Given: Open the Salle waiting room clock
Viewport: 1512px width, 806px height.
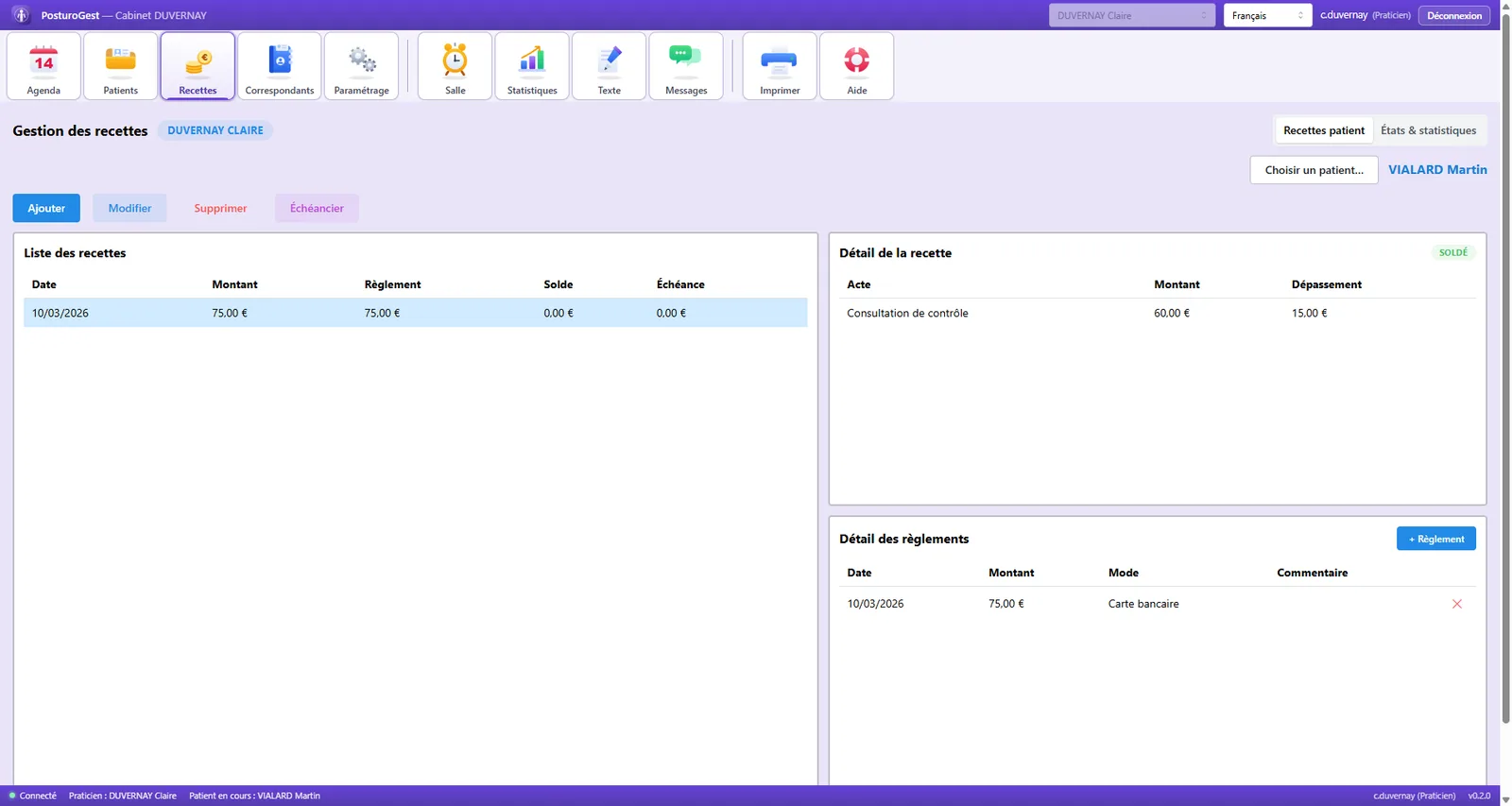Looking at the screenshot, I should [x=455, y=66].
